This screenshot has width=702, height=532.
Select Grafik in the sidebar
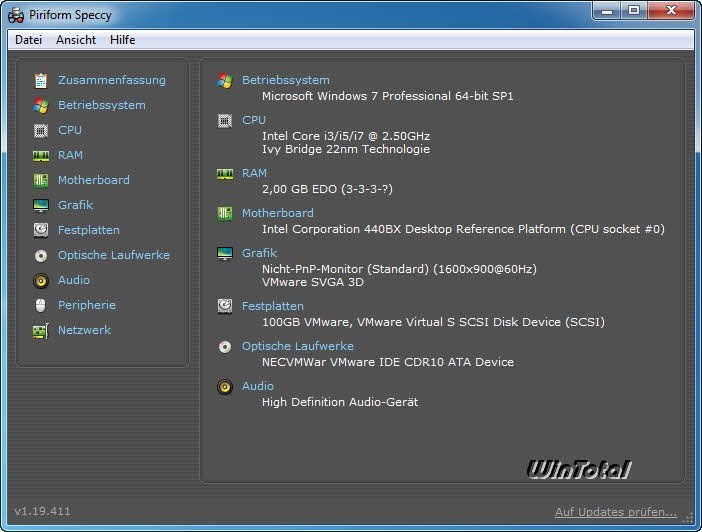(75, 205)
